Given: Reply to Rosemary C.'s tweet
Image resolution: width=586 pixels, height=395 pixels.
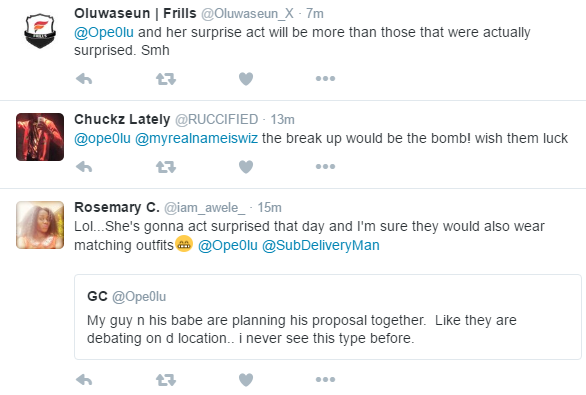Looking at the screenshot, I should [x=84, y=380].
